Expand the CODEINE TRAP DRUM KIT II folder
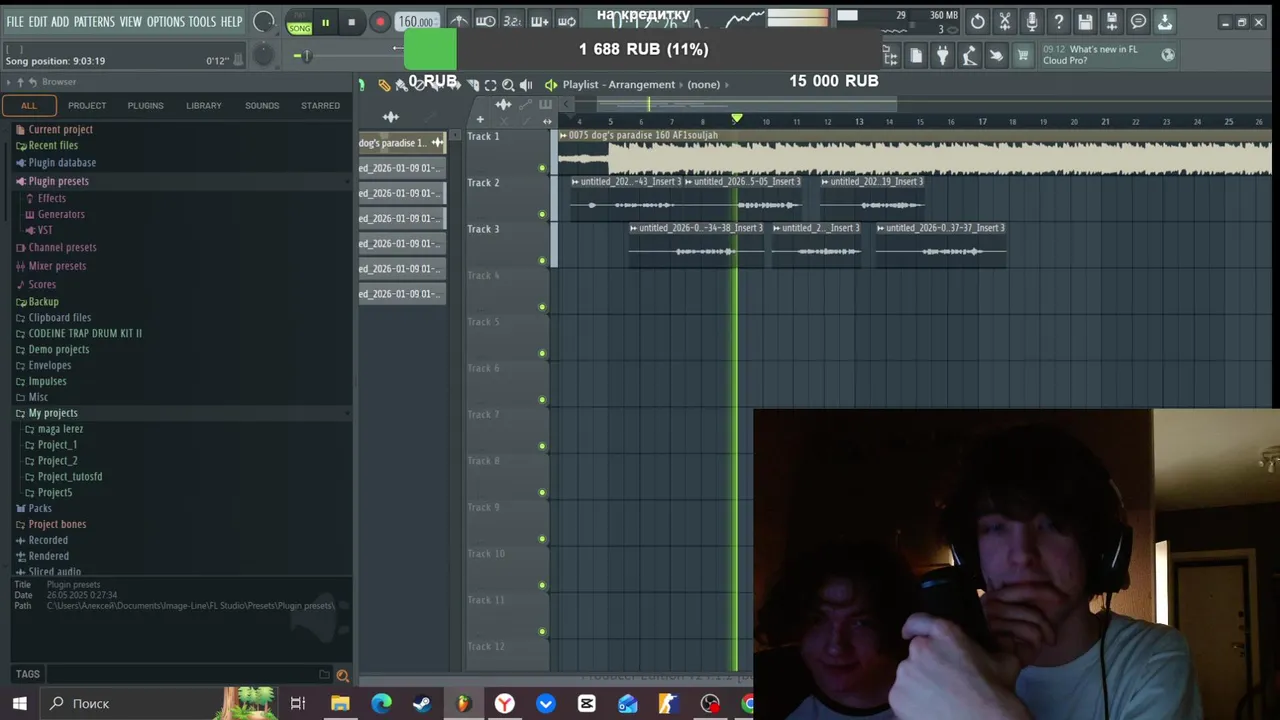The width and height of the screenshot is (1280, 720). point(85,333)
